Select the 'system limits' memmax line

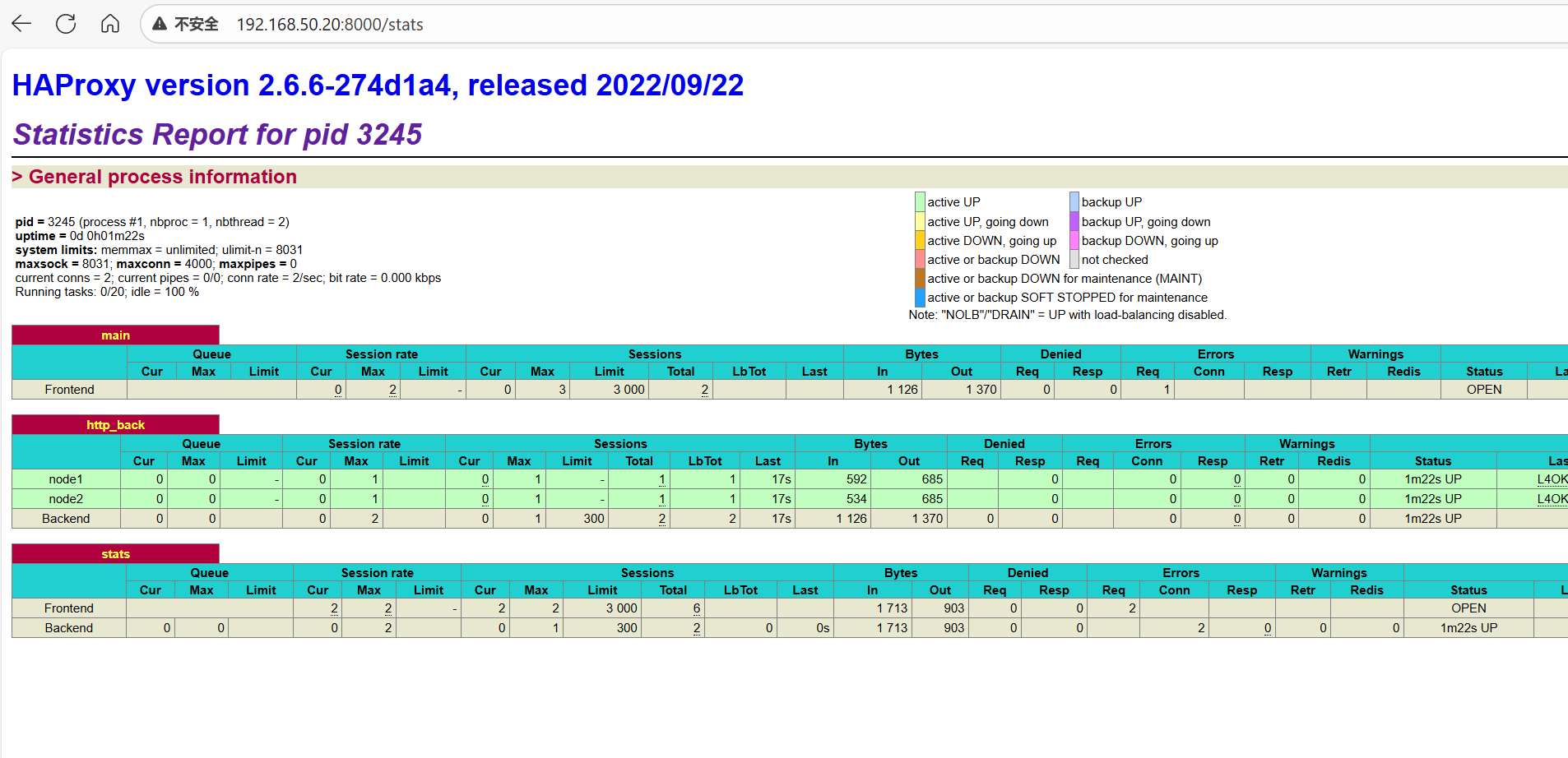(x=159, y=250)
